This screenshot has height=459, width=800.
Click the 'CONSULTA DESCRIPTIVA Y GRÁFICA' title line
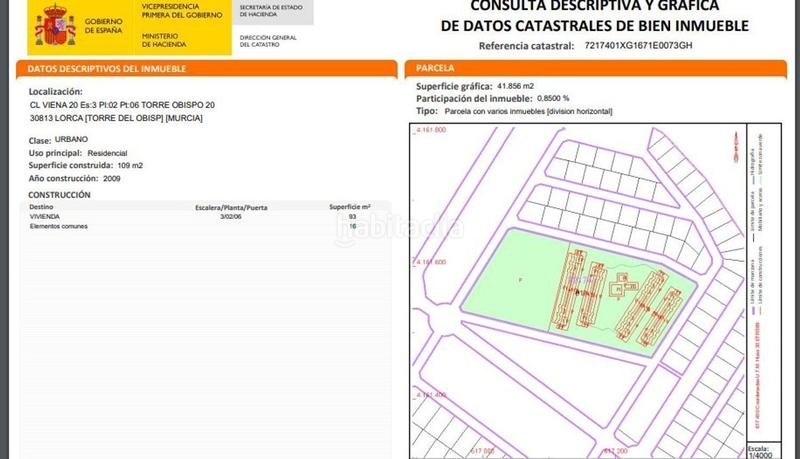(x=594, y=6)
